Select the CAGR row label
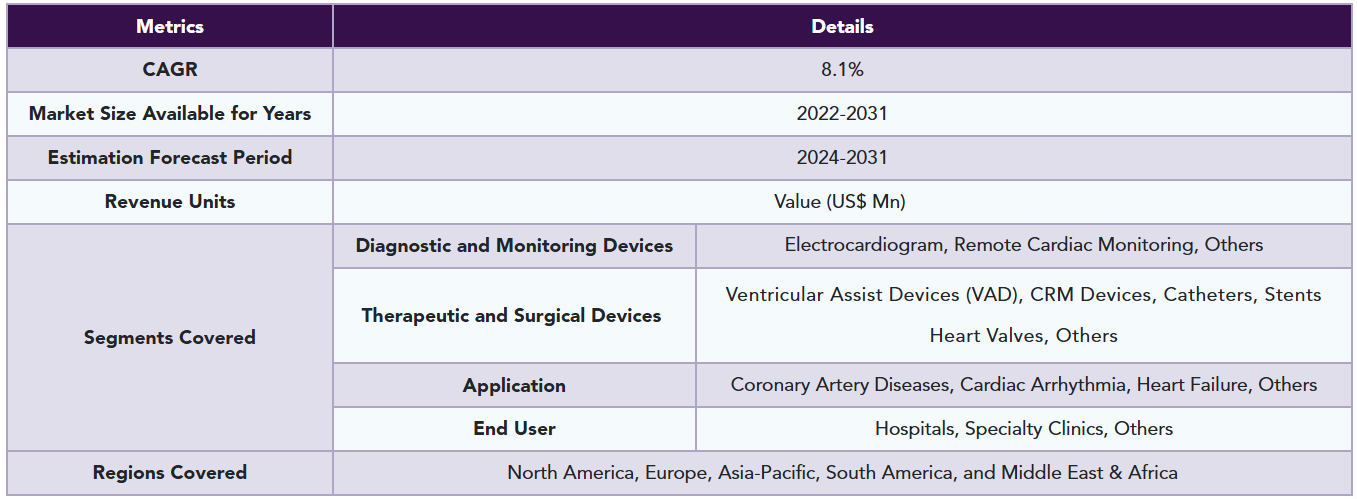The width and height of the screenshot is (1357, 499). [x=170, y=70]
